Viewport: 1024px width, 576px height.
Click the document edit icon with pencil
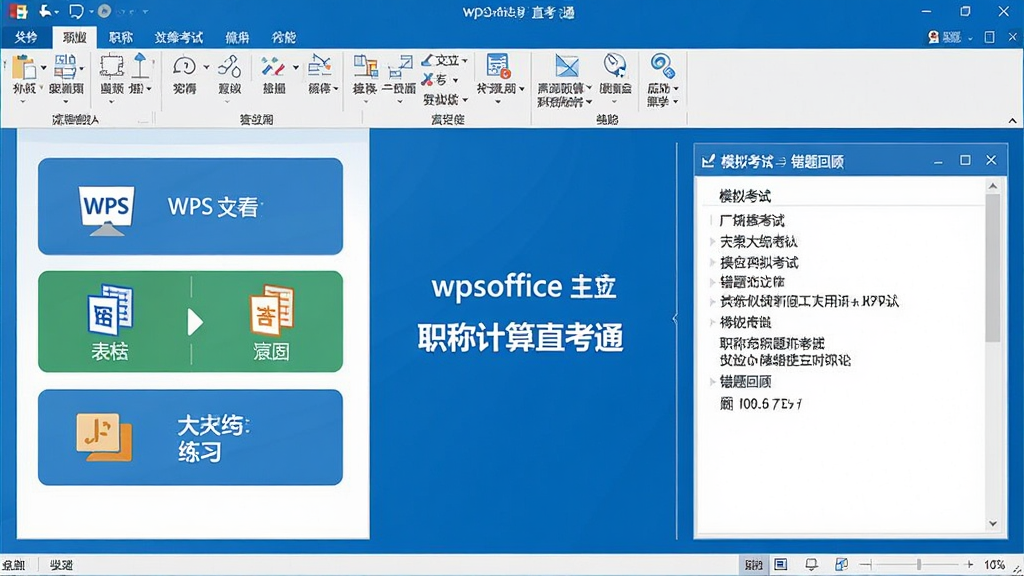click(319, 66)
